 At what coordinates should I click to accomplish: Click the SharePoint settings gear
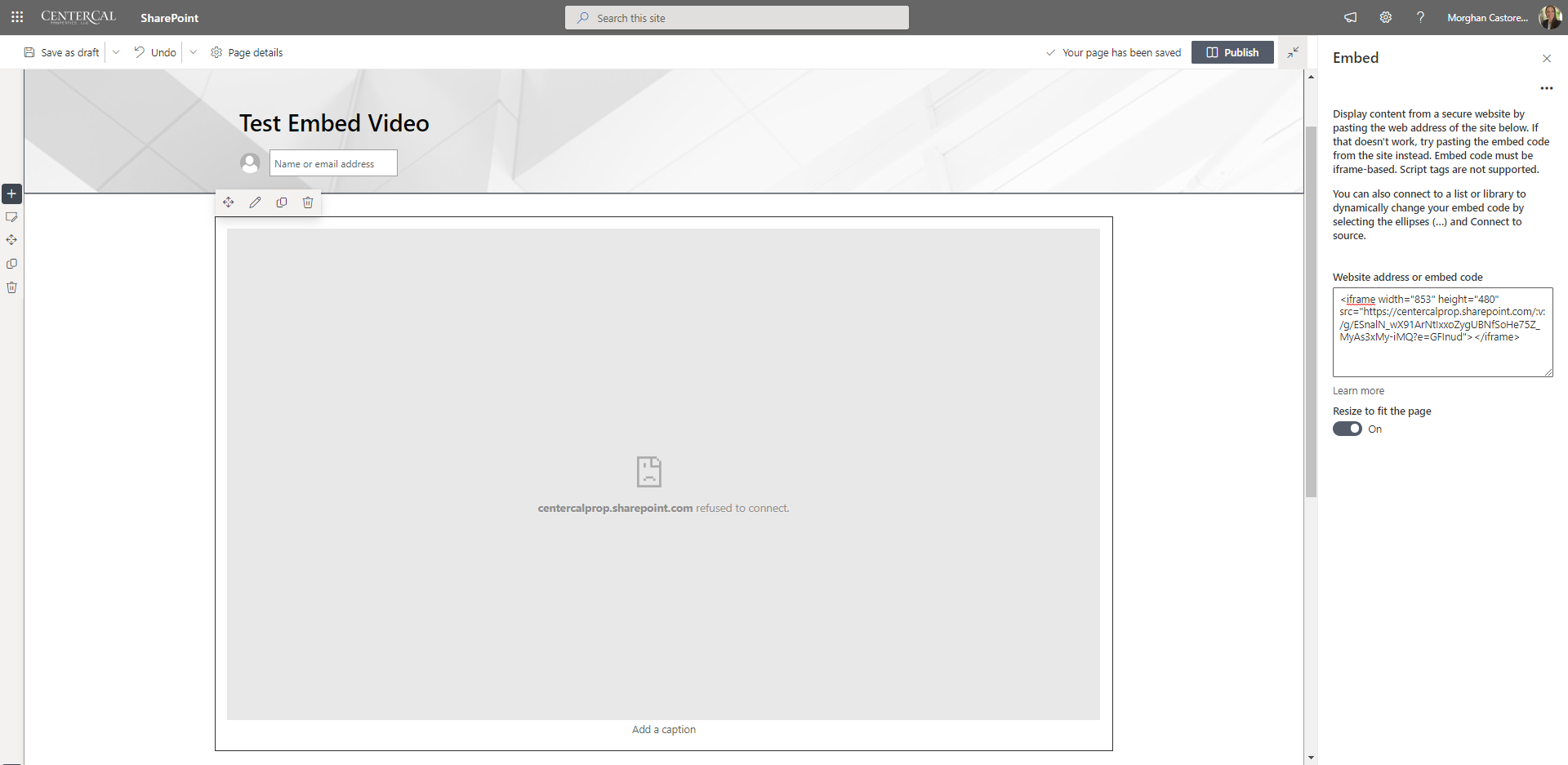pos(1385,17)
